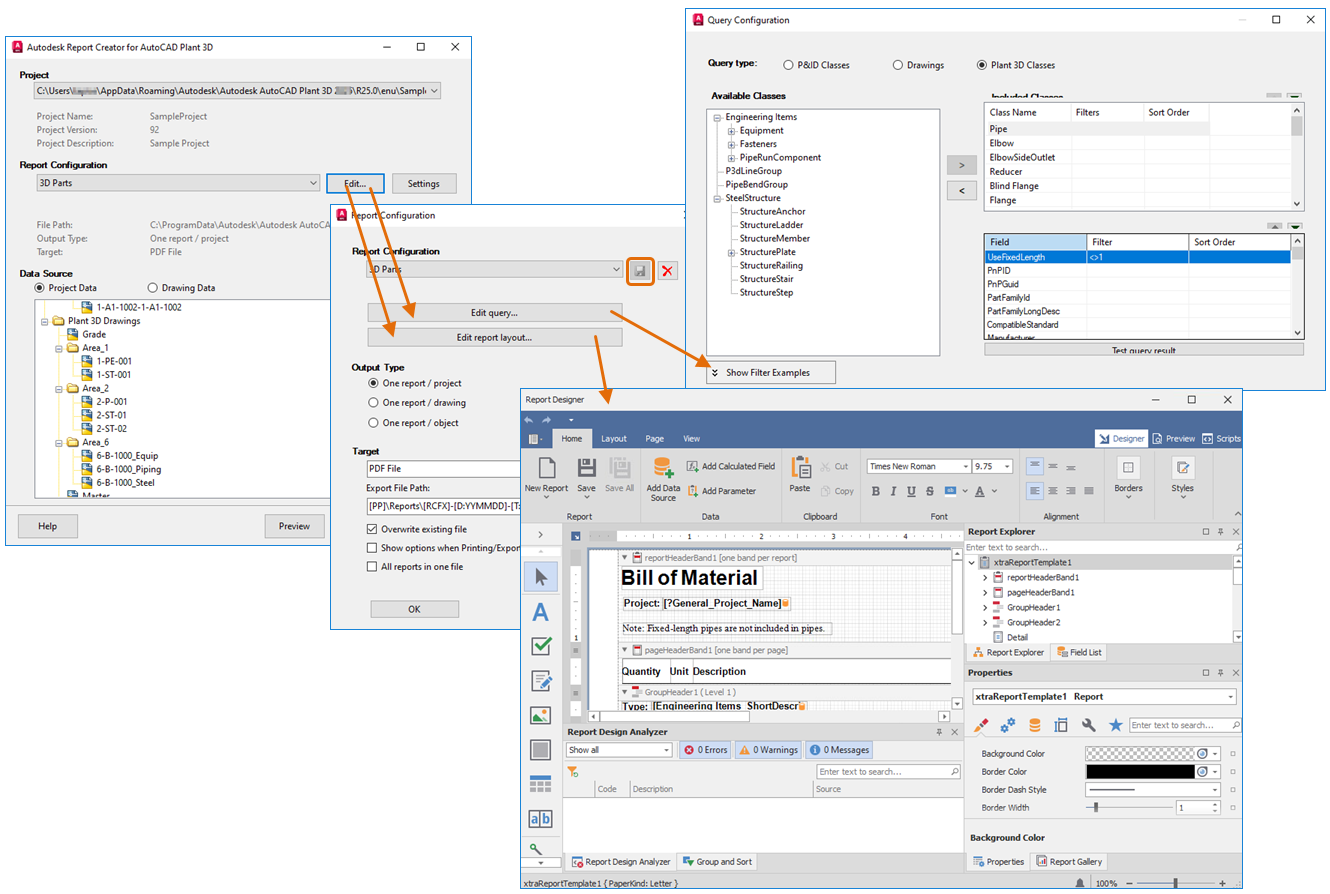Apply Underline formatting in Font group
Viewport: 1330px width, 894px height.
912,491
